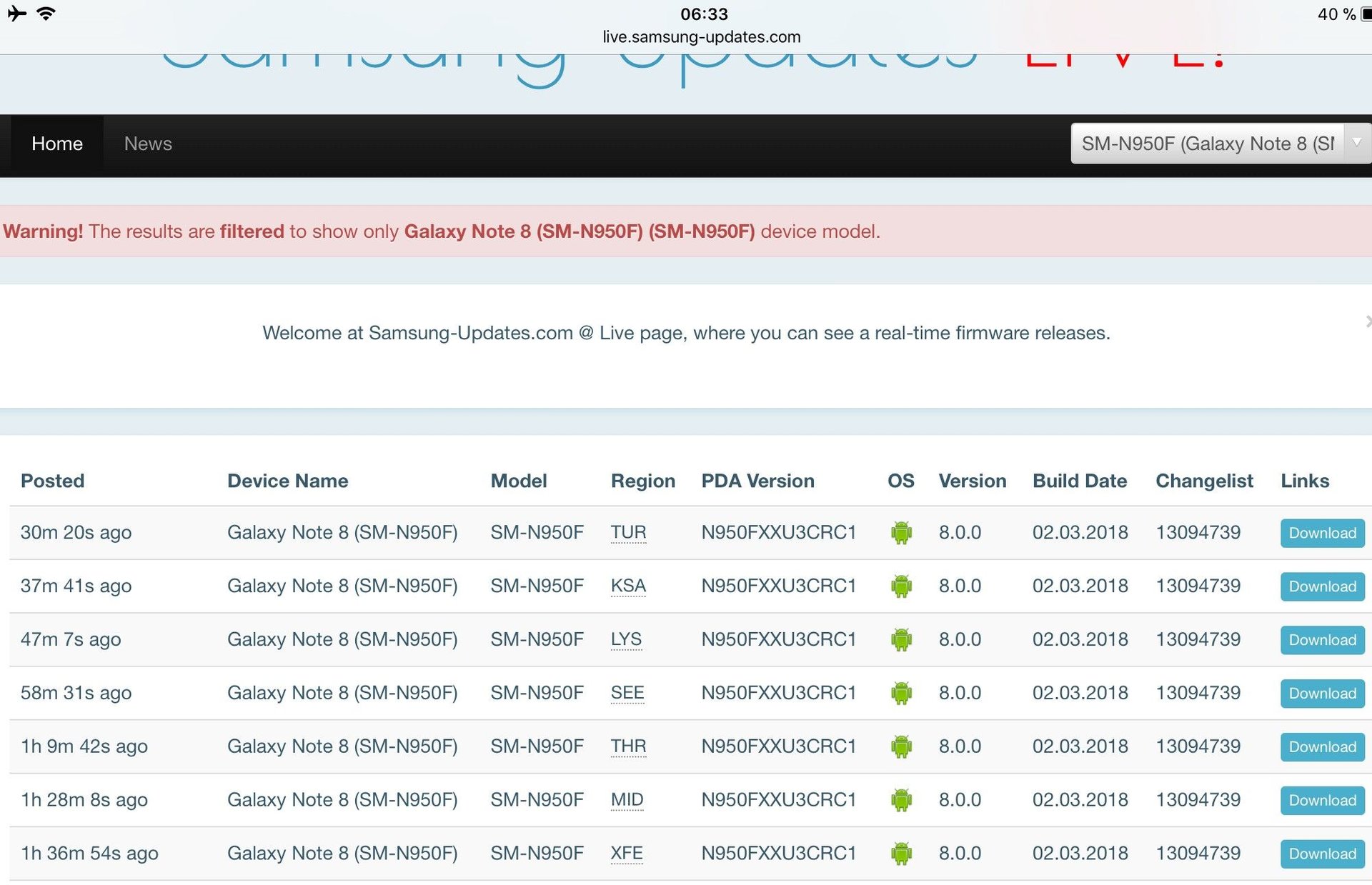The width and height of the screenshot is (1372, 885).
Task: Download the XFE region firmware
Action: 1322,854
